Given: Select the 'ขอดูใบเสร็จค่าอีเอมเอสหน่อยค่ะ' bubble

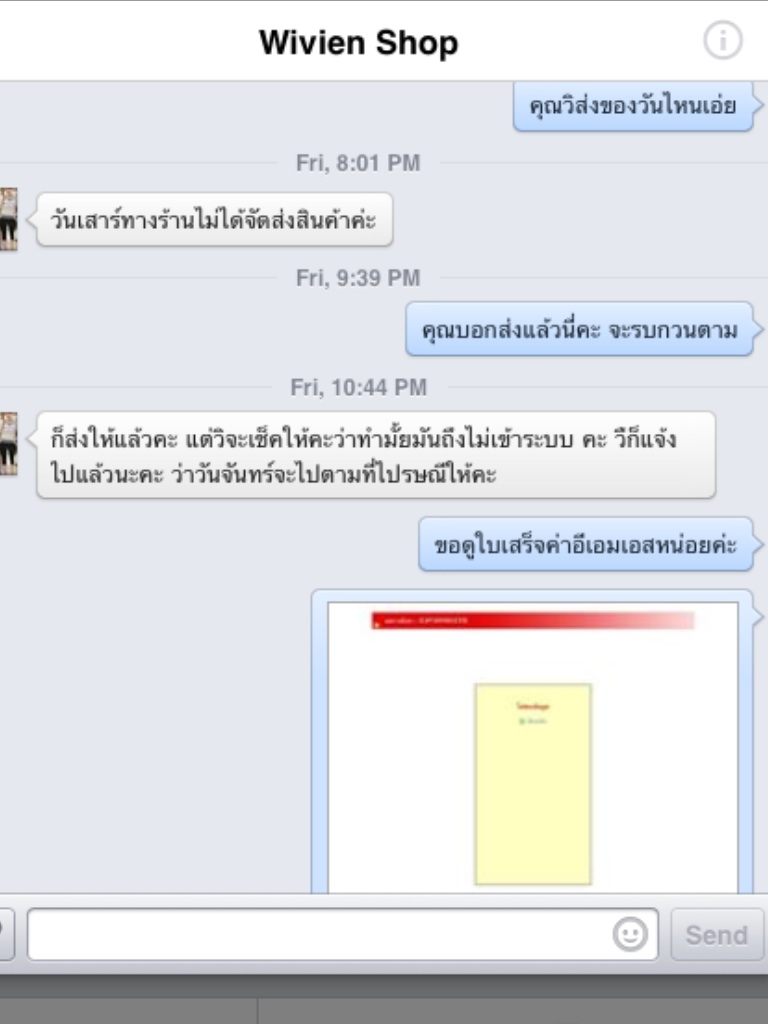Looking at the screenshot, I should 586,544.
